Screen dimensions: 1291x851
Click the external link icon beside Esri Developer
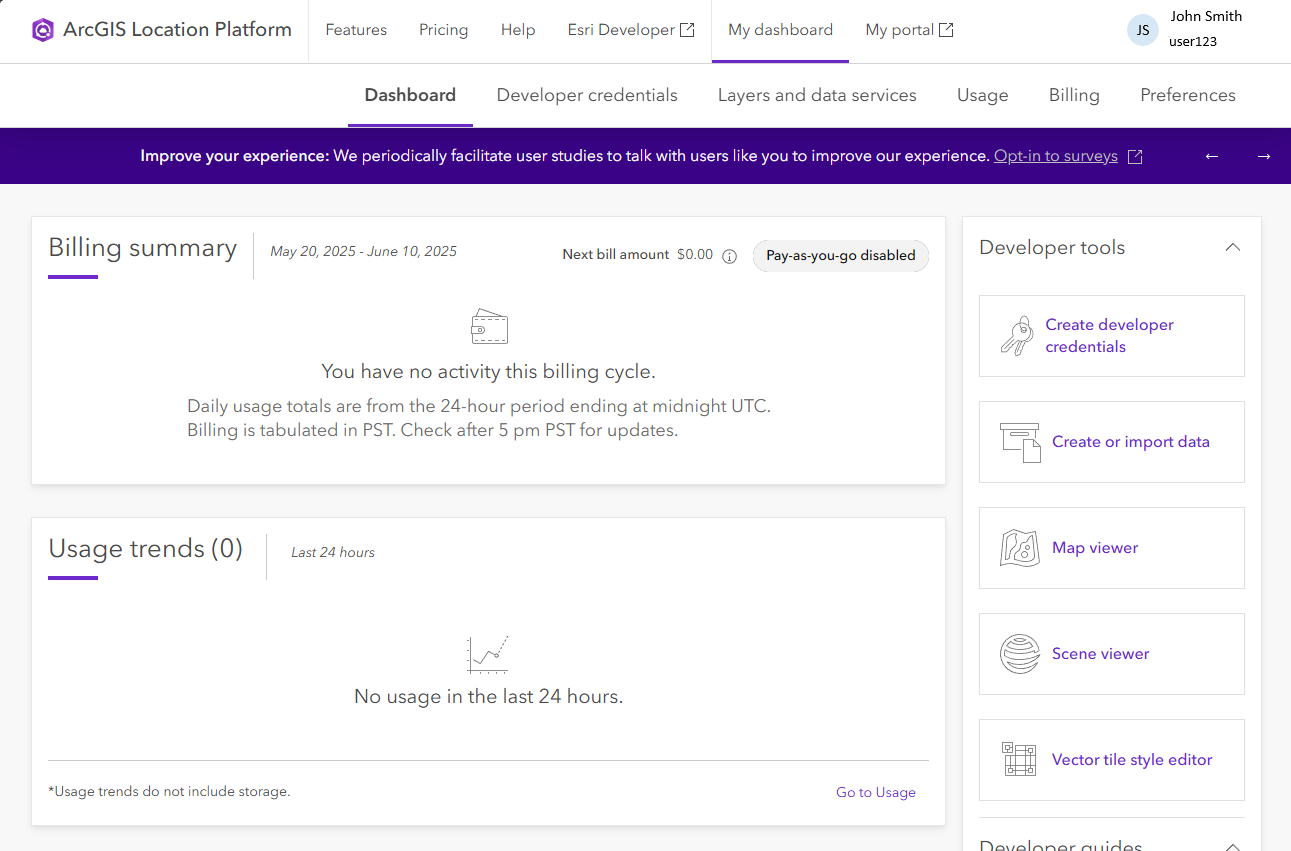click(x=687, y=30)
